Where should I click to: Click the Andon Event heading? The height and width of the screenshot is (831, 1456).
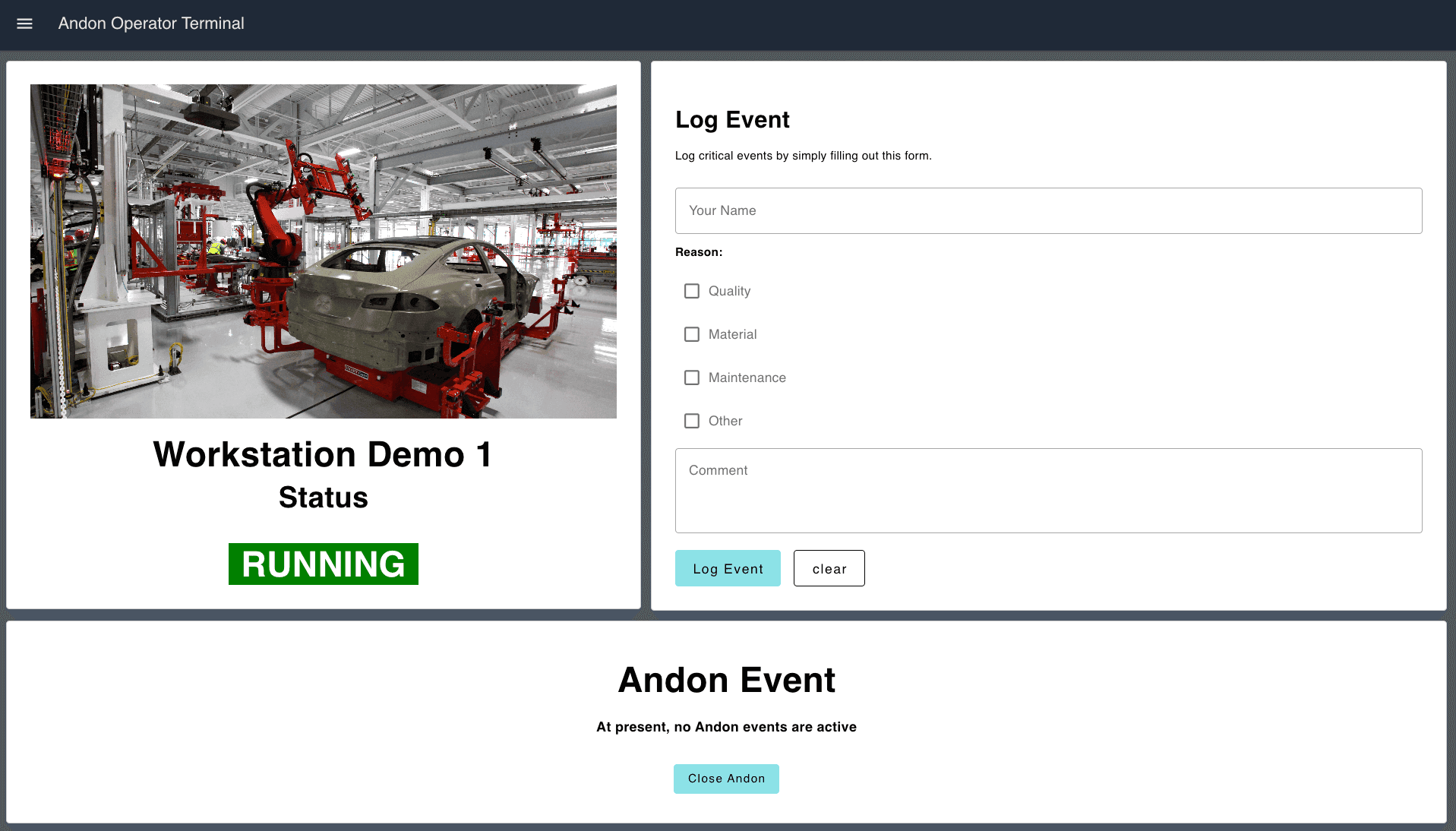click(x=726, y=680)
